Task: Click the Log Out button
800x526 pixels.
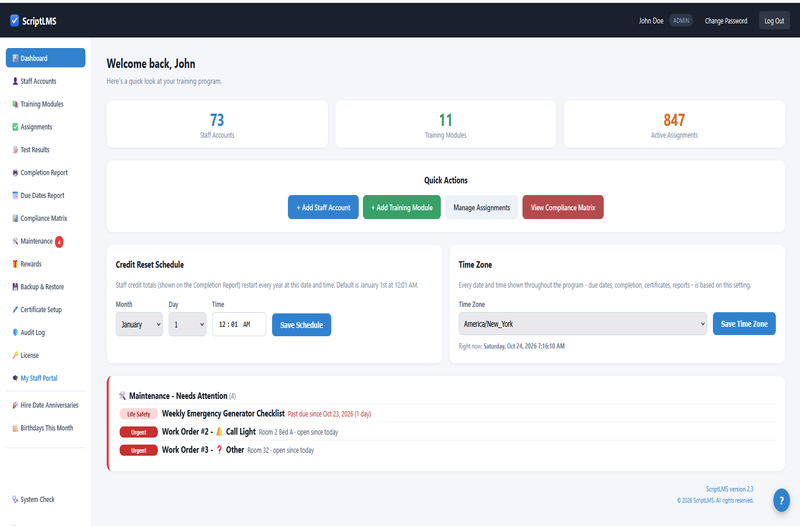Action: (774, 20)
